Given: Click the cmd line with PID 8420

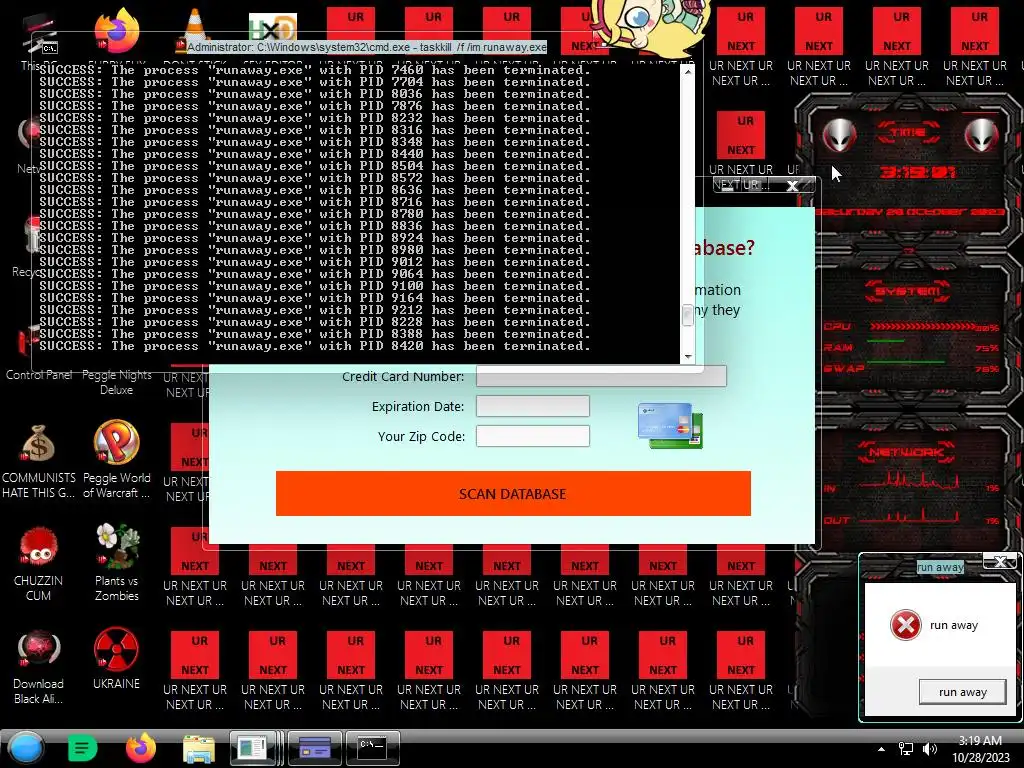Looking at the screenshot, I should 314,346.
